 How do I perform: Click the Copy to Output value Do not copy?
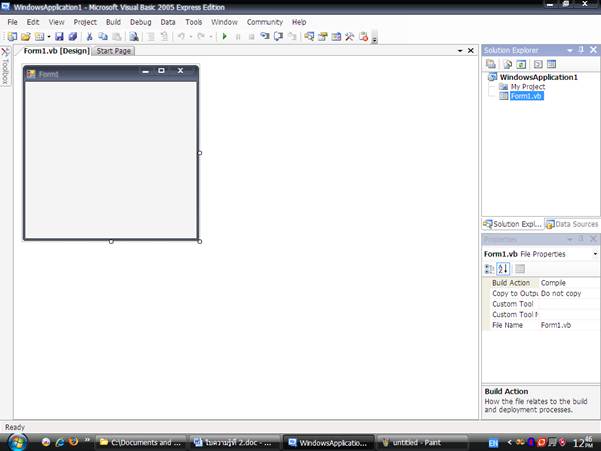(561, 294)
